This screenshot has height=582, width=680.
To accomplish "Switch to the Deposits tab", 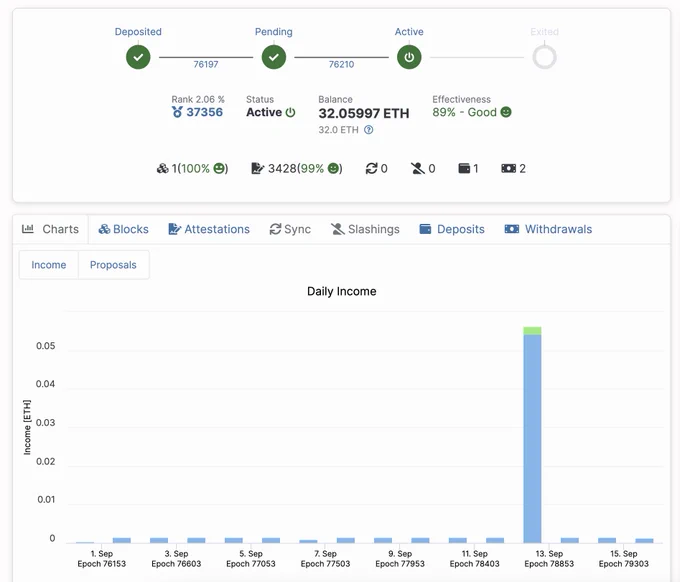I will [x=452, y=229].
